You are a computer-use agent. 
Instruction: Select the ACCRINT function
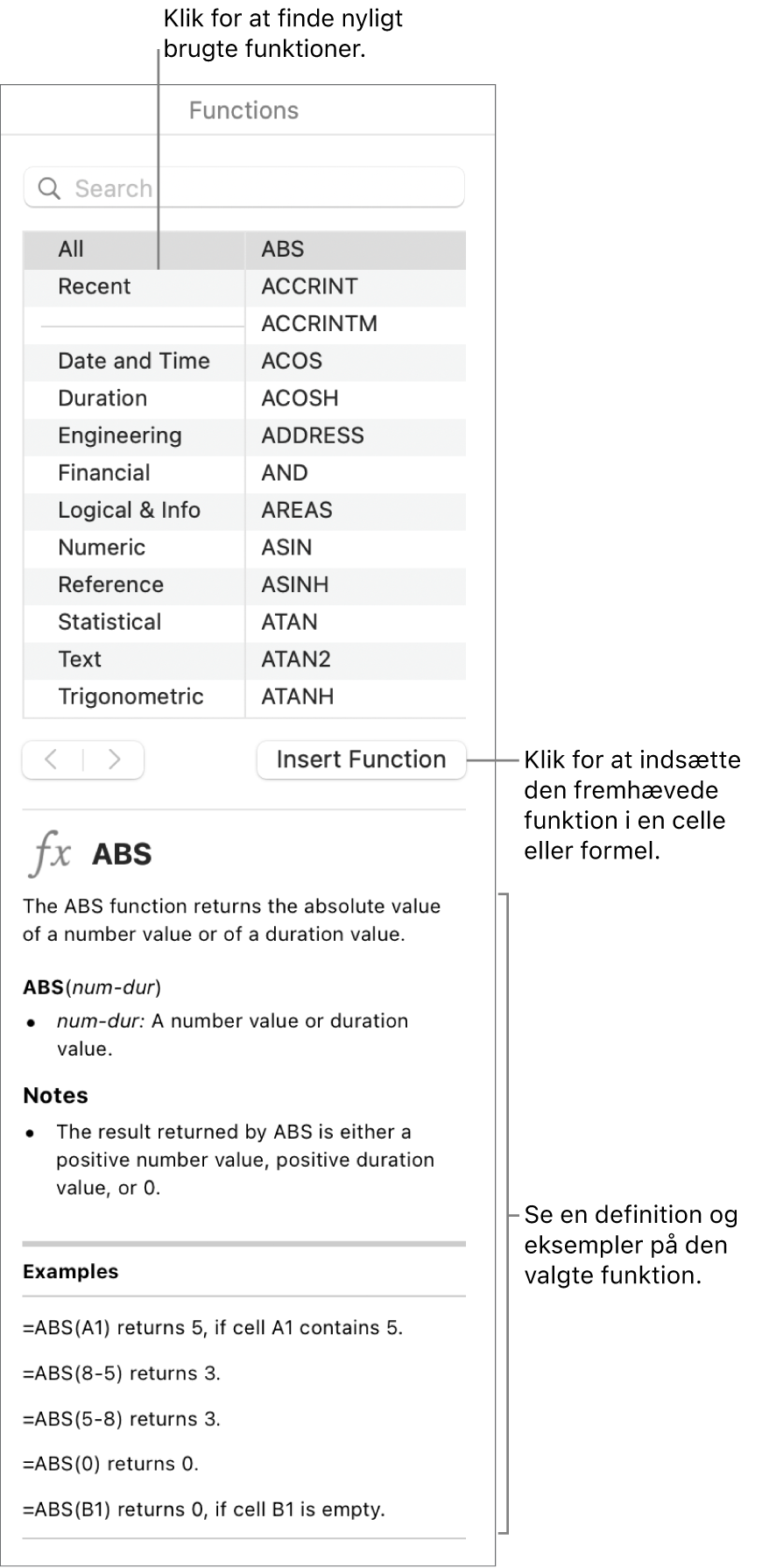pyautogui.click(x=308, y=286)
